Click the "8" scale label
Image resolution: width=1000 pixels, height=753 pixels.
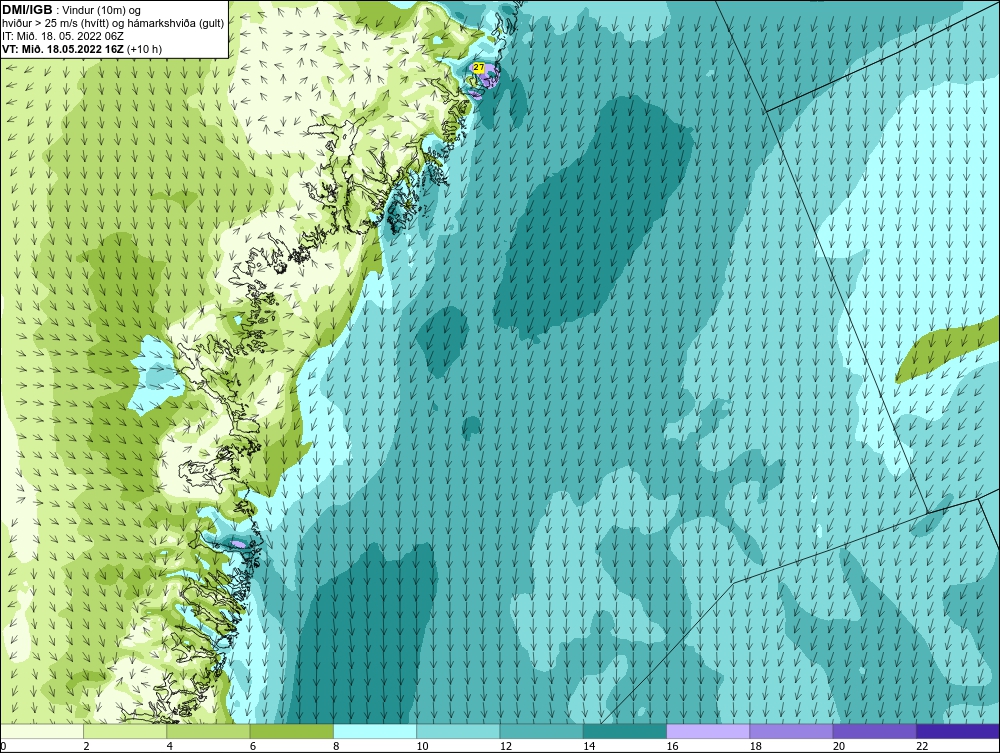pos(336,746)
